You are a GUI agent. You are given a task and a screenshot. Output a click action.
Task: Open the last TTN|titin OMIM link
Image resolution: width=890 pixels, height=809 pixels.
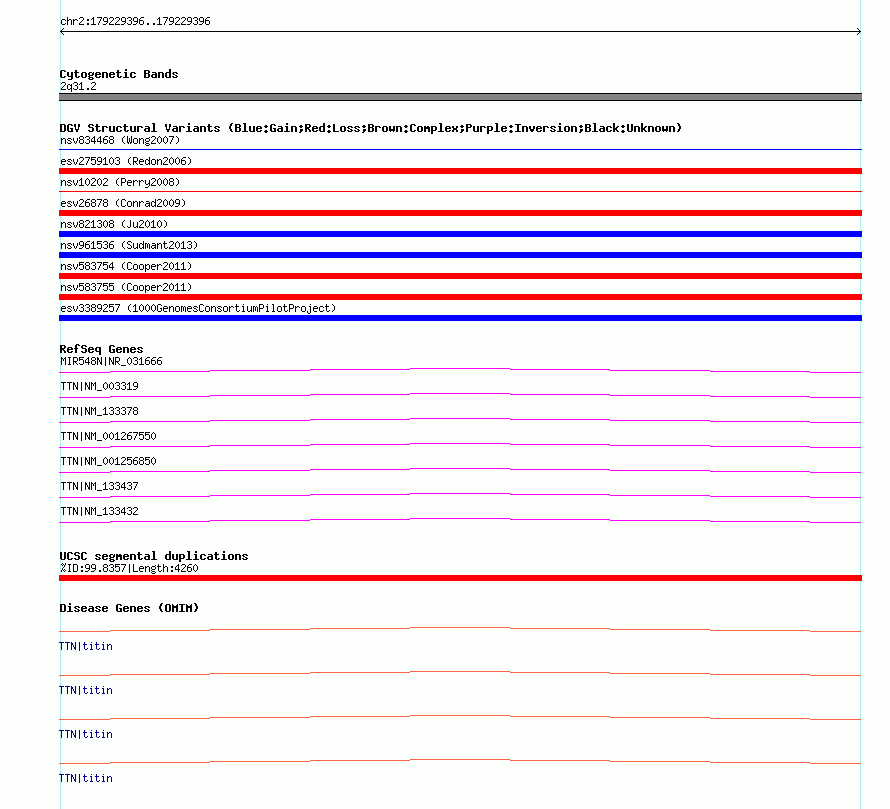(x=86, y=778)
